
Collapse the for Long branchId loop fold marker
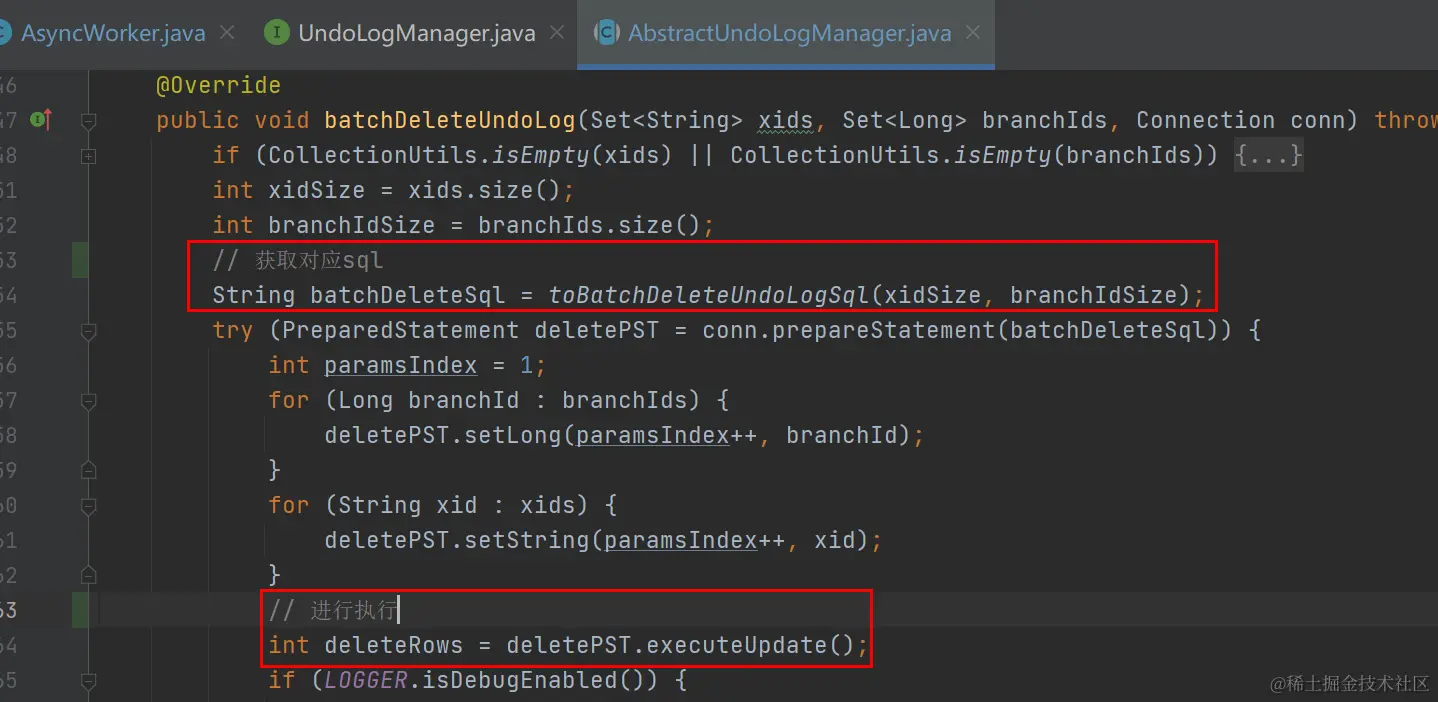point(89,401)
